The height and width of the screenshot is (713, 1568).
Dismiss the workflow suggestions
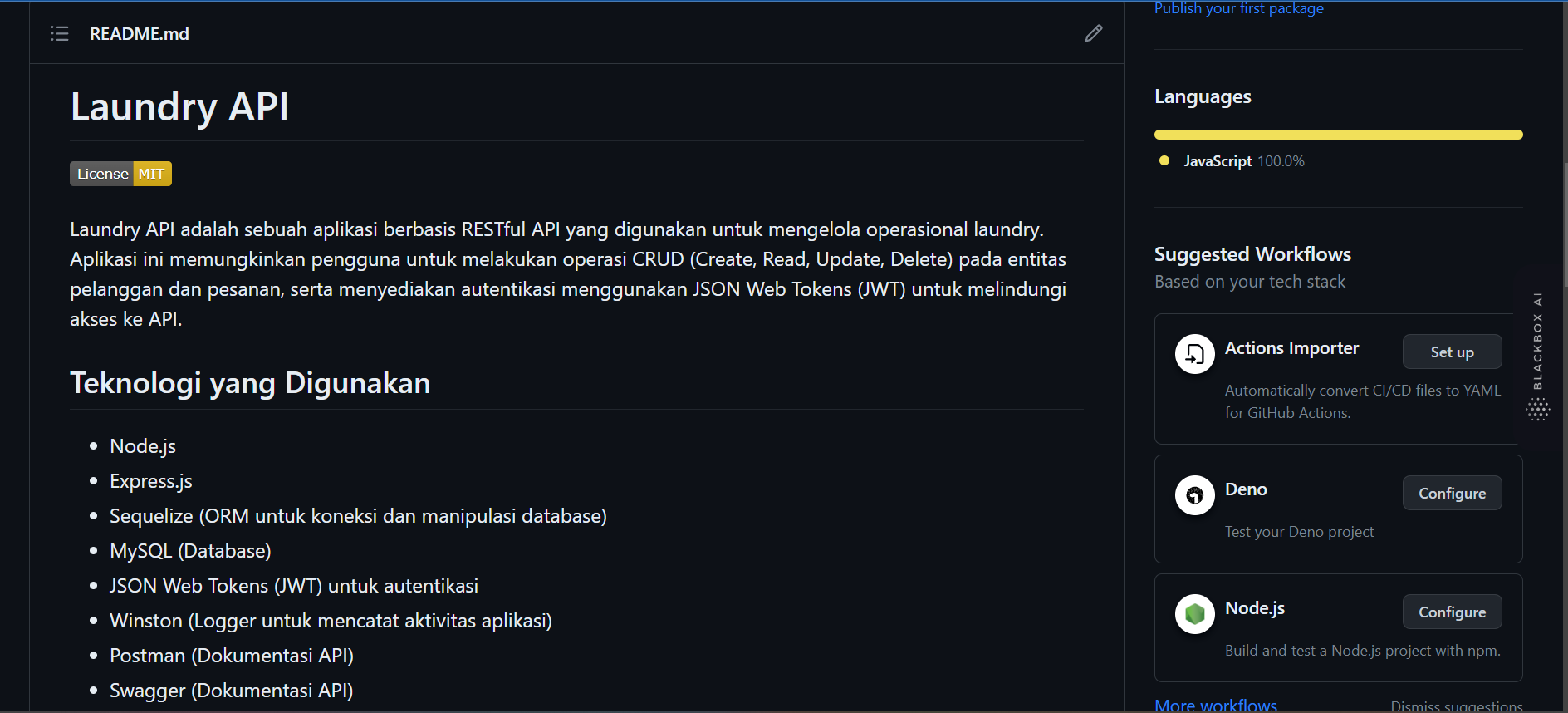tap(1456, 706)
